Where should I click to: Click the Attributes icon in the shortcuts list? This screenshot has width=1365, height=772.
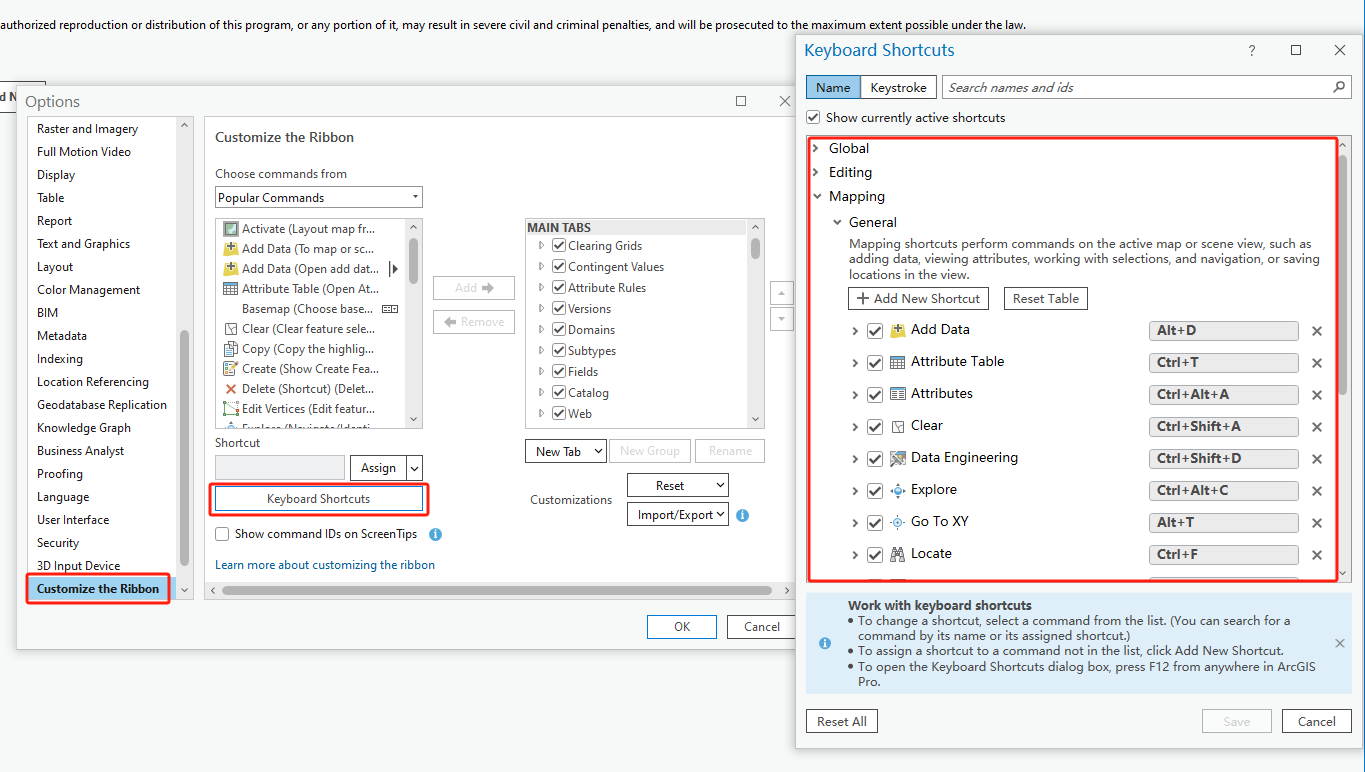898,394
